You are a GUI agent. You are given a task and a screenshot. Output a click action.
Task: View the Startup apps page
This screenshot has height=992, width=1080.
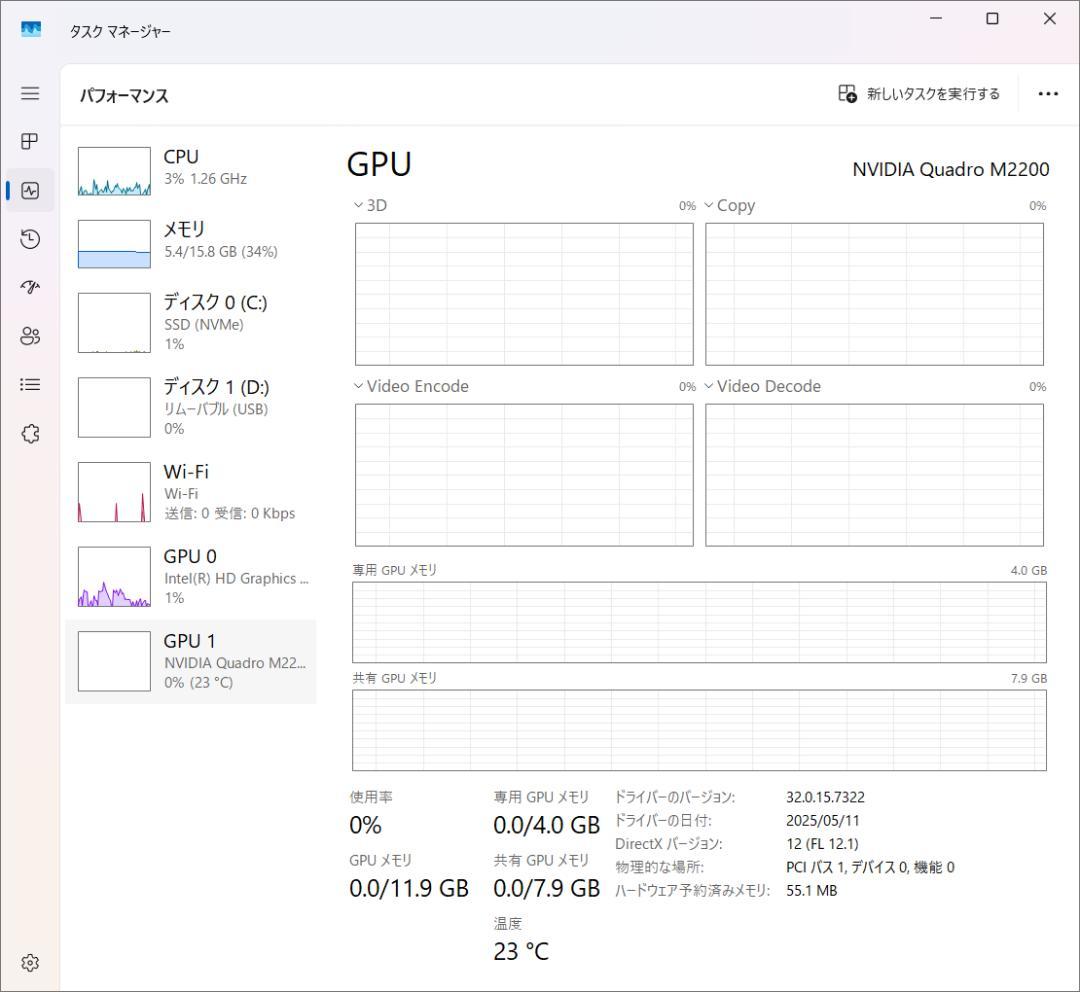click(x=30, y=287)
